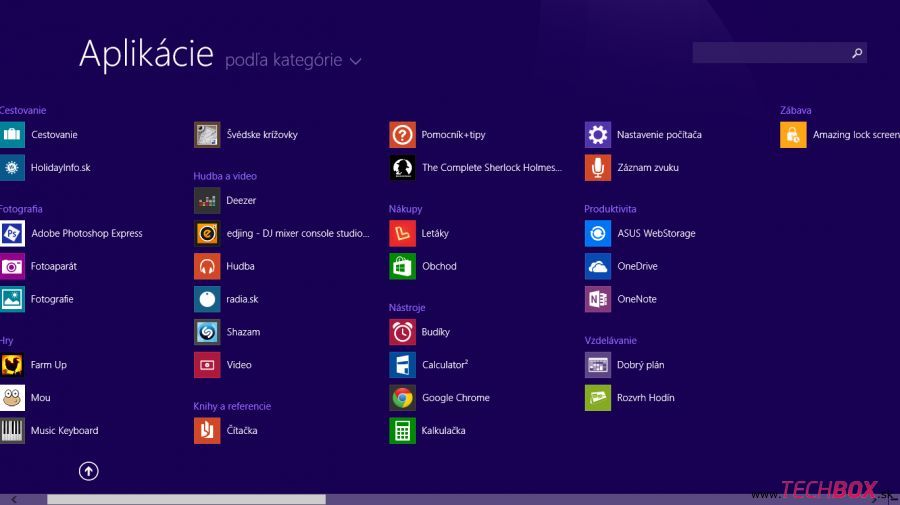Launch HolidayInfo.sk app icon

tap(12, 168)
